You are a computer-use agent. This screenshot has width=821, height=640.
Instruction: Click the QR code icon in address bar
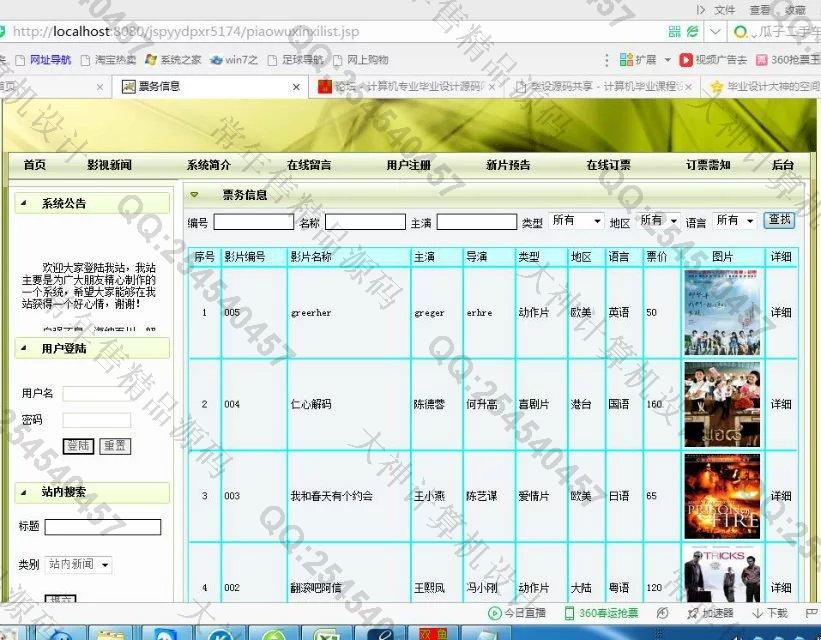pyautogui.click(x=675, y=32)
